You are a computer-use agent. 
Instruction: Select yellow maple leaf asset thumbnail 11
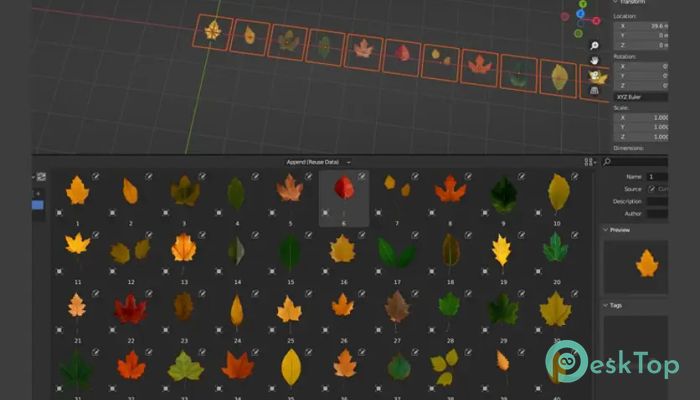pos(77,244)
